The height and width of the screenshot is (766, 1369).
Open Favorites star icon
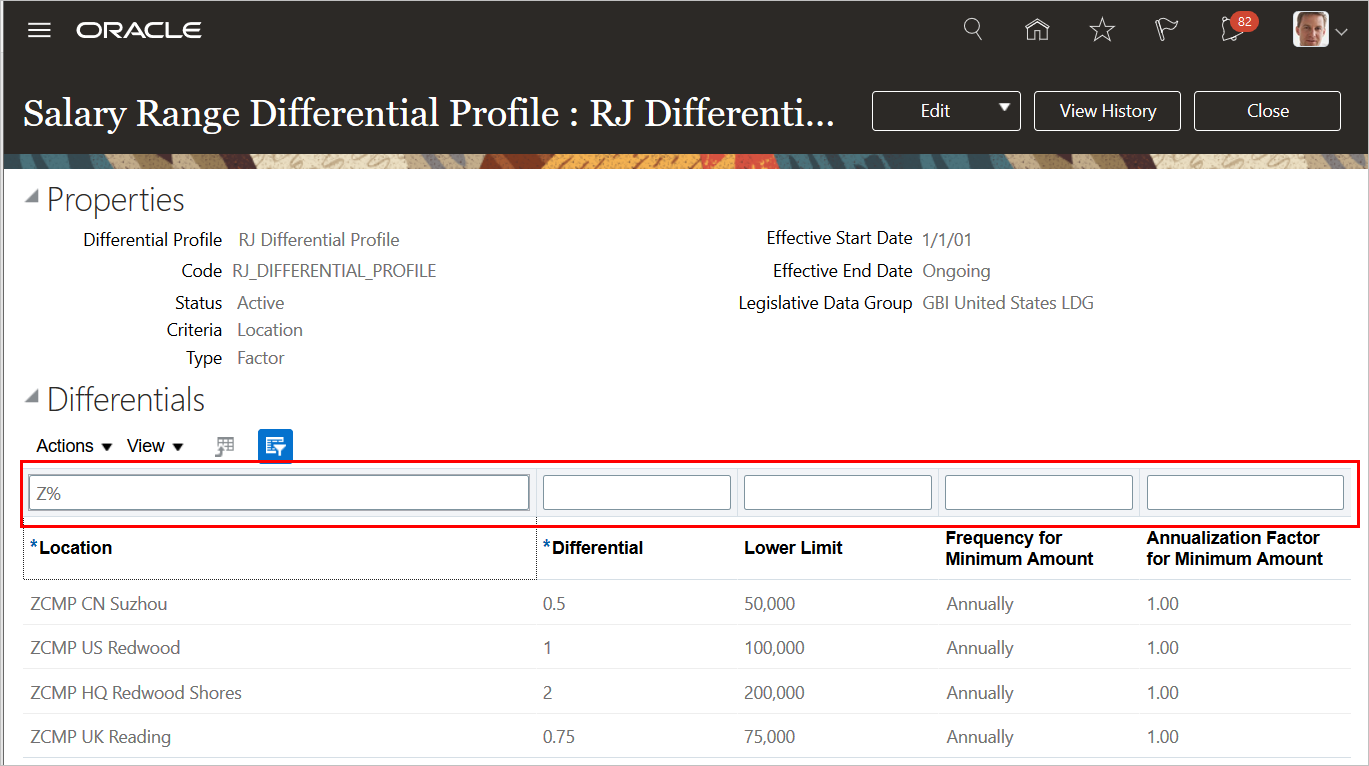pyautogui.click(x=1102, y=30)
